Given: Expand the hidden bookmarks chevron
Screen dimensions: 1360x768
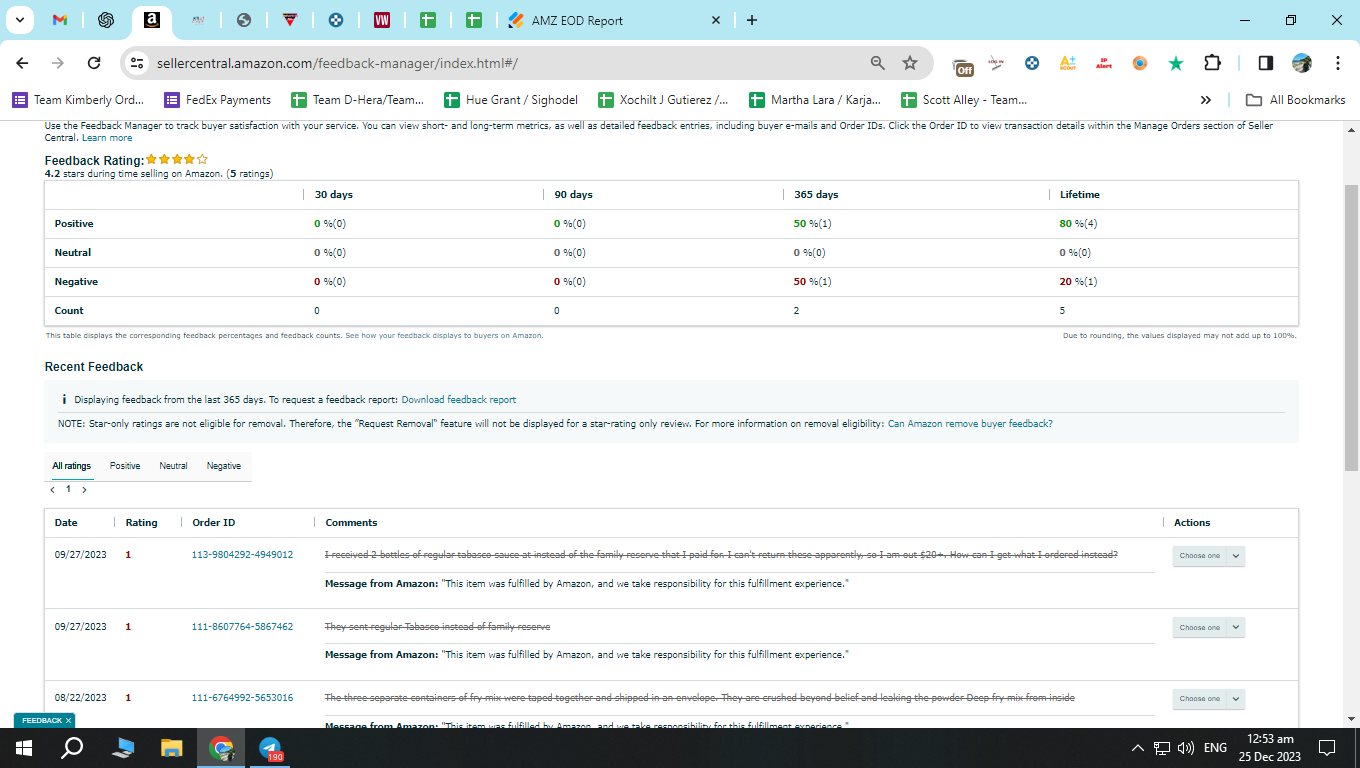Looking at the screenshot, I should click(1206, 100).
